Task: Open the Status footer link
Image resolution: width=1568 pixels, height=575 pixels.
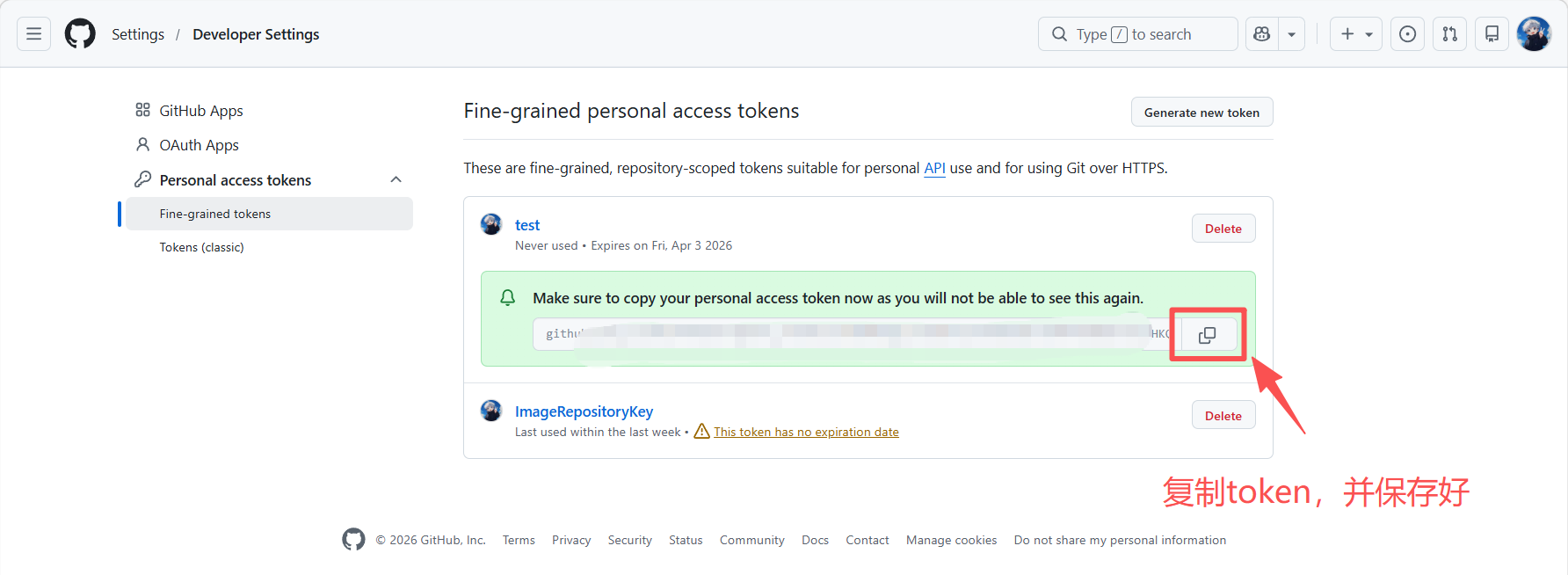Action: tap(686, 540)
